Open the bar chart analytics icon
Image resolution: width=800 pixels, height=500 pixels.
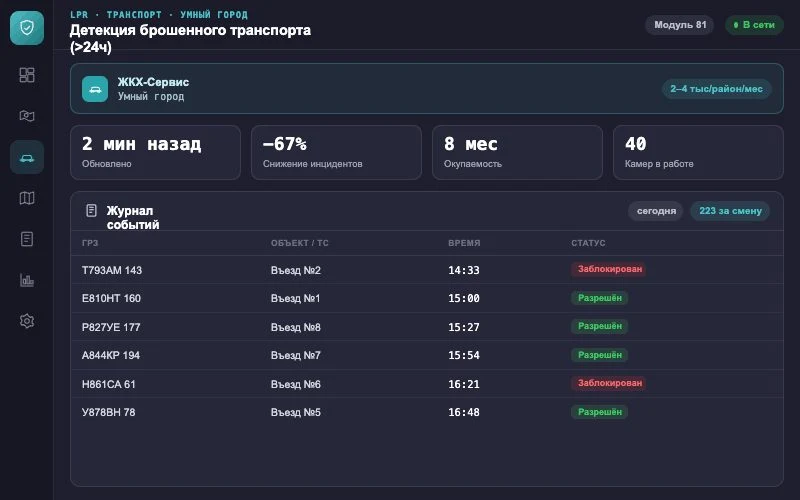(x=27, y=280)
